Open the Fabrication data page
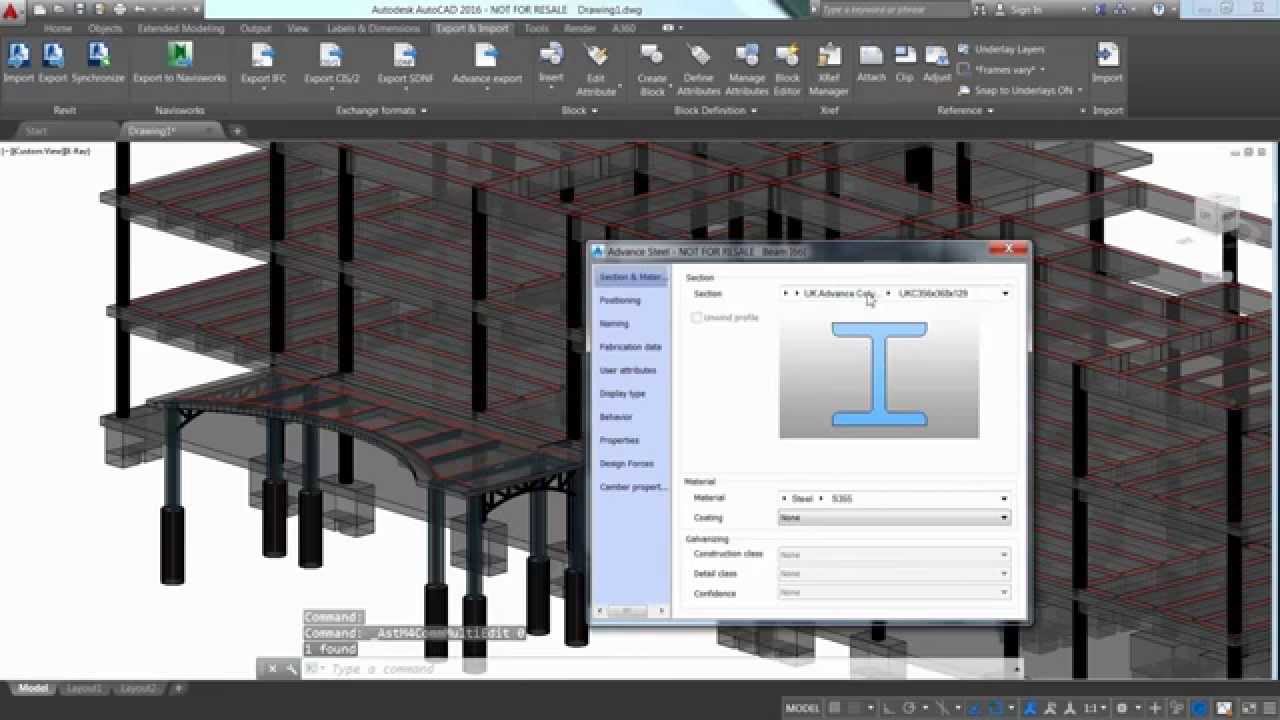 pos(630,347)
